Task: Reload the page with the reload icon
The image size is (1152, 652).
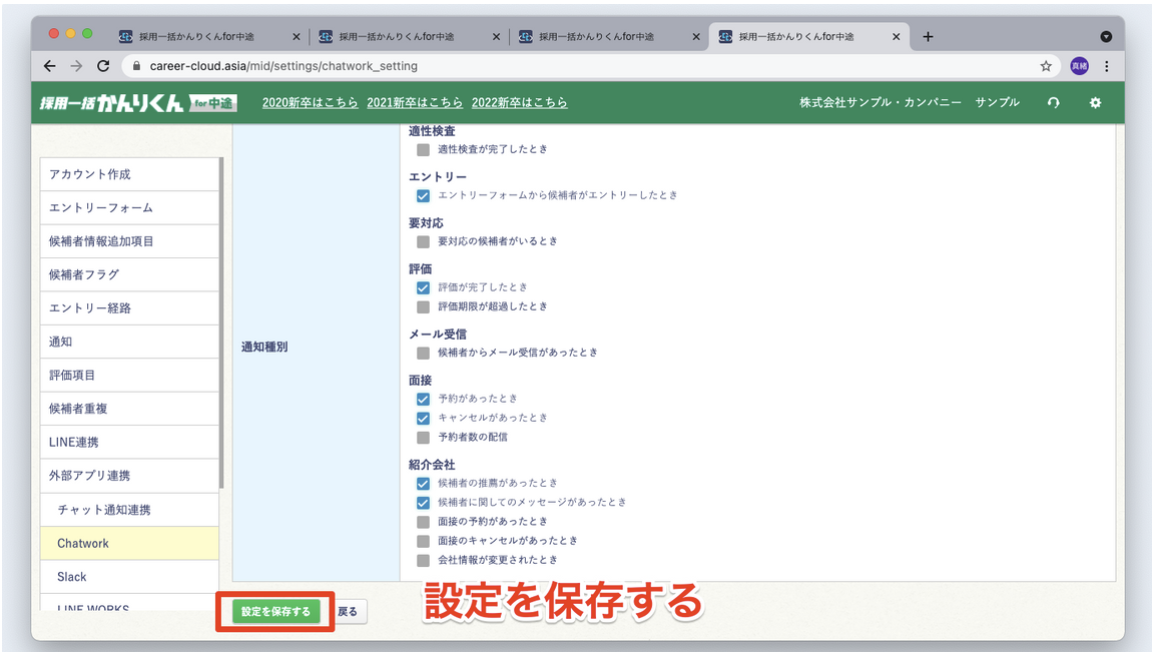Action: pos(103,64)
